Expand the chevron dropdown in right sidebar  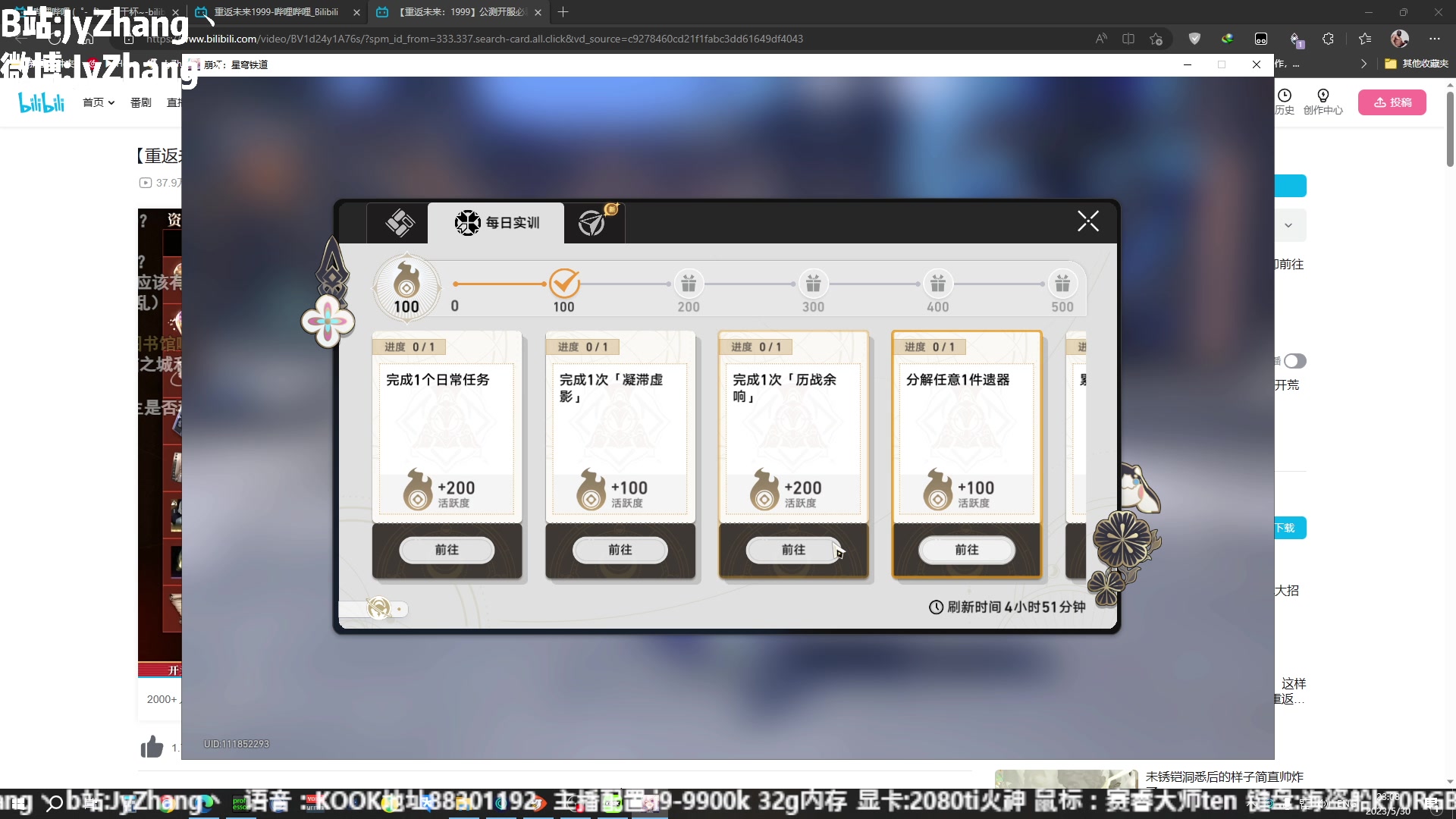pos(1288,225)
